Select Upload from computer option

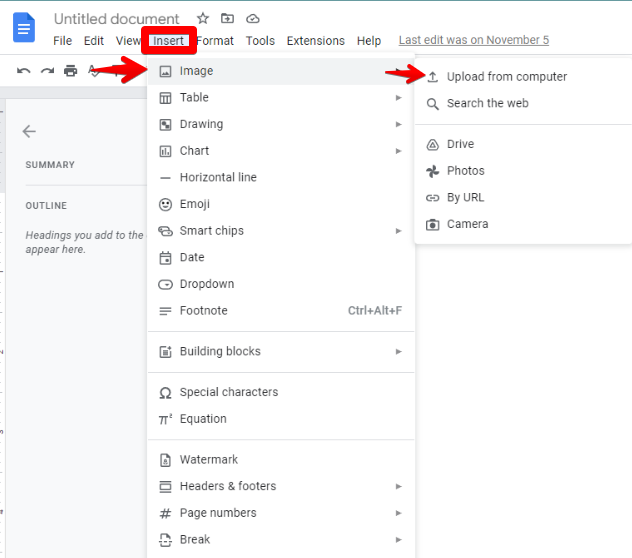506,77
